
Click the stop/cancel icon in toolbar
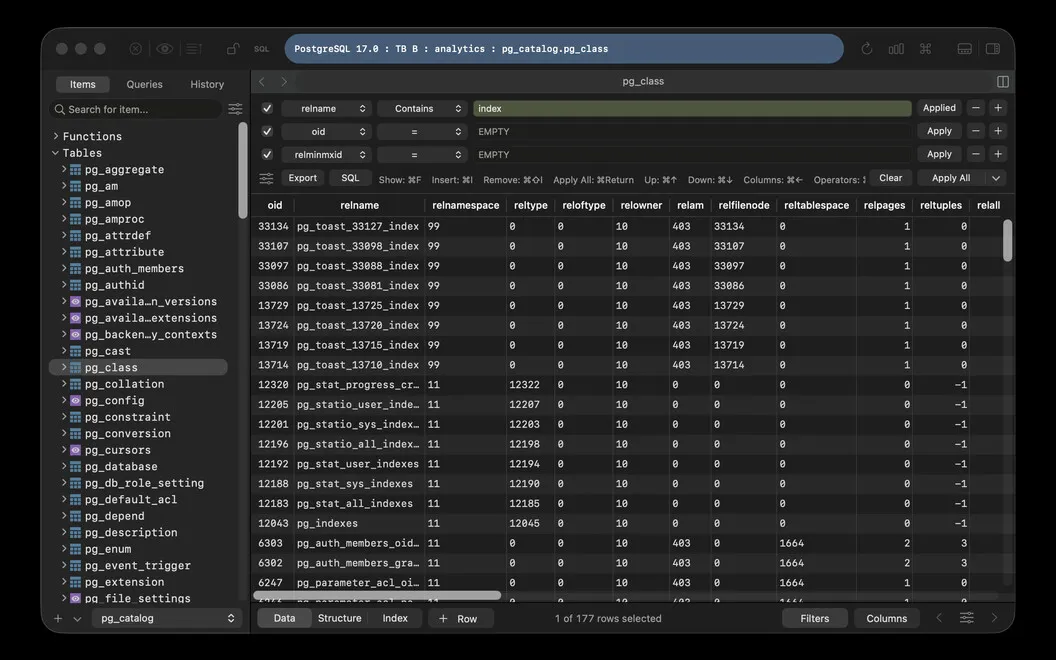click(x=135, y=48)
